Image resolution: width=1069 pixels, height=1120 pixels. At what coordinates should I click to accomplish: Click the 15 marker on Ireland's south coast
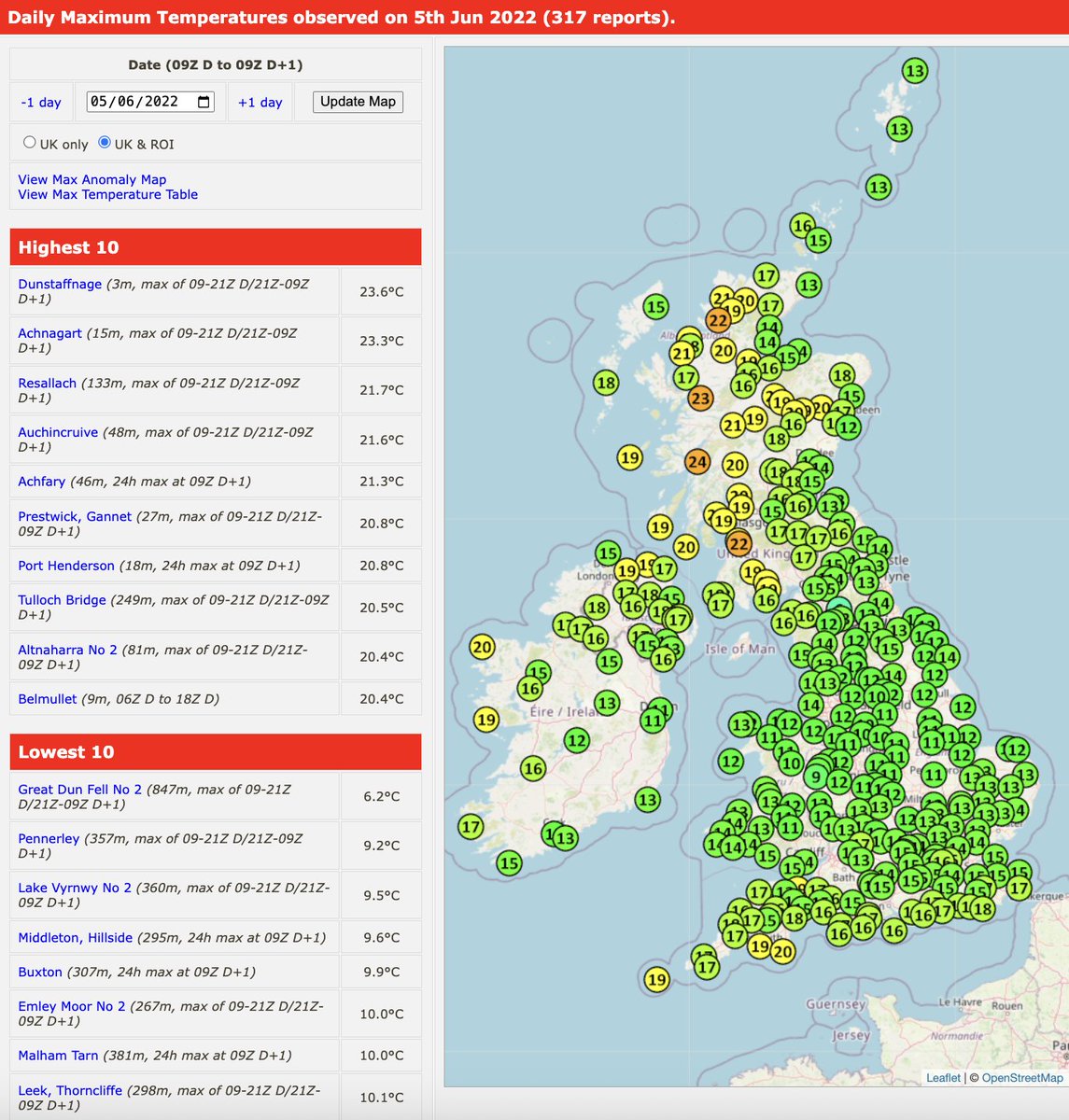(509, 863)
